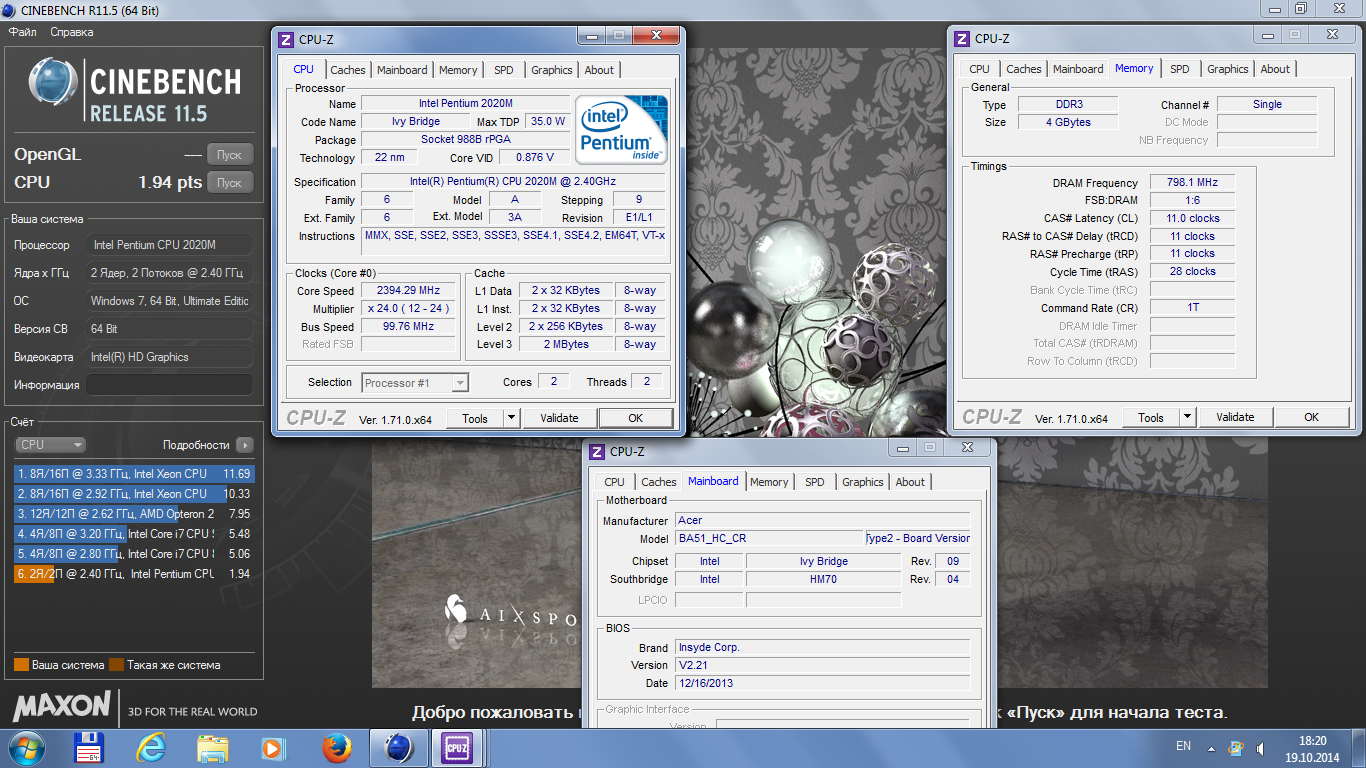The image size is (1366, 768).
Task: Open the floppy disk taskbar icon
Action: [90, 748]
